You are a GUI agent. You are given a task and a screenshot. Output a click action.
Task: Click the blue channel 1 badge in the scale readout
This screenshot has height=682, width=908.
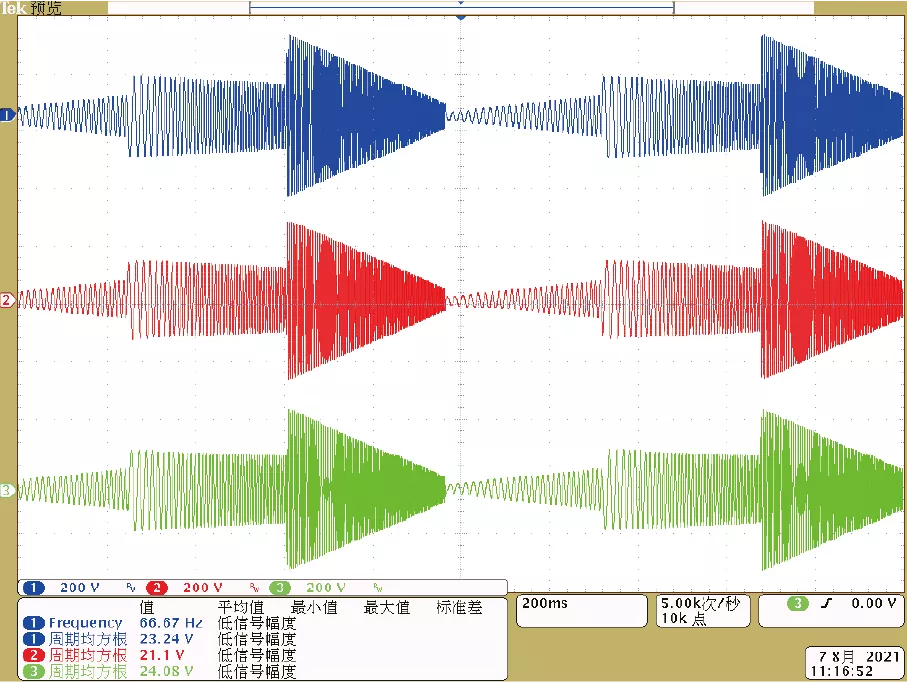[34, 588]
